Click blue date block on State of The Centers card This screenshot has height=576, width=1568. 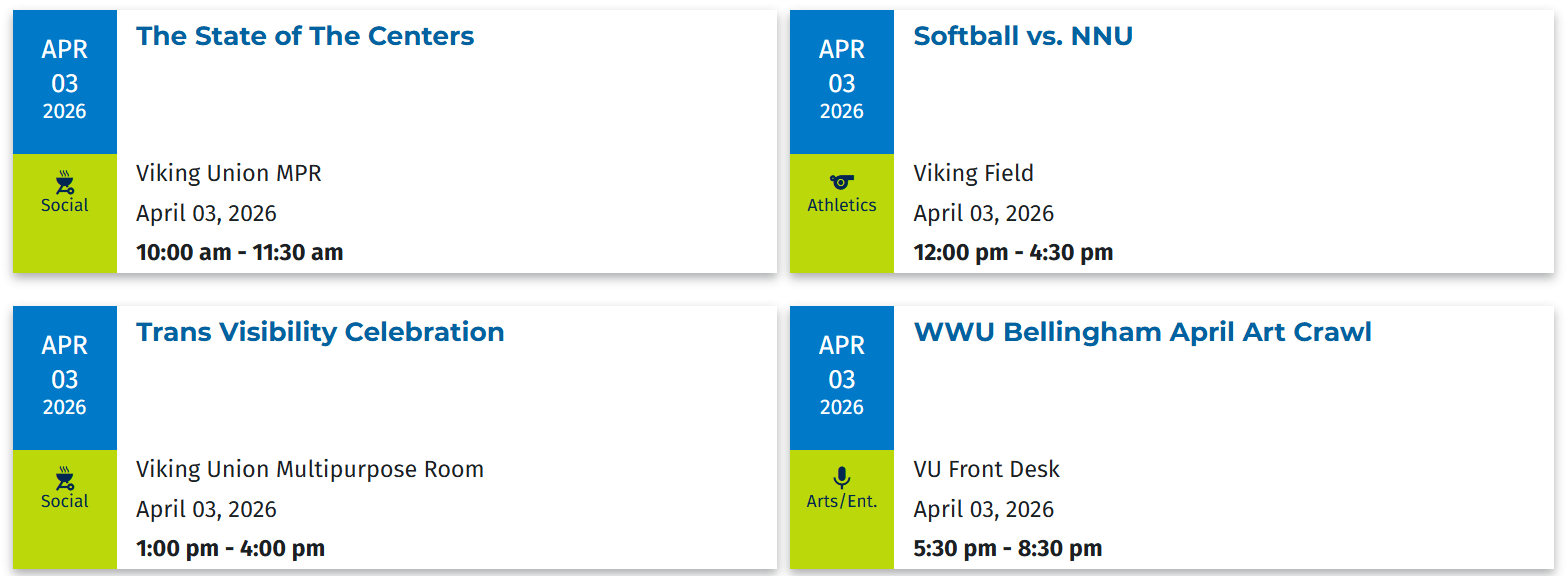(x=65, y=82)
